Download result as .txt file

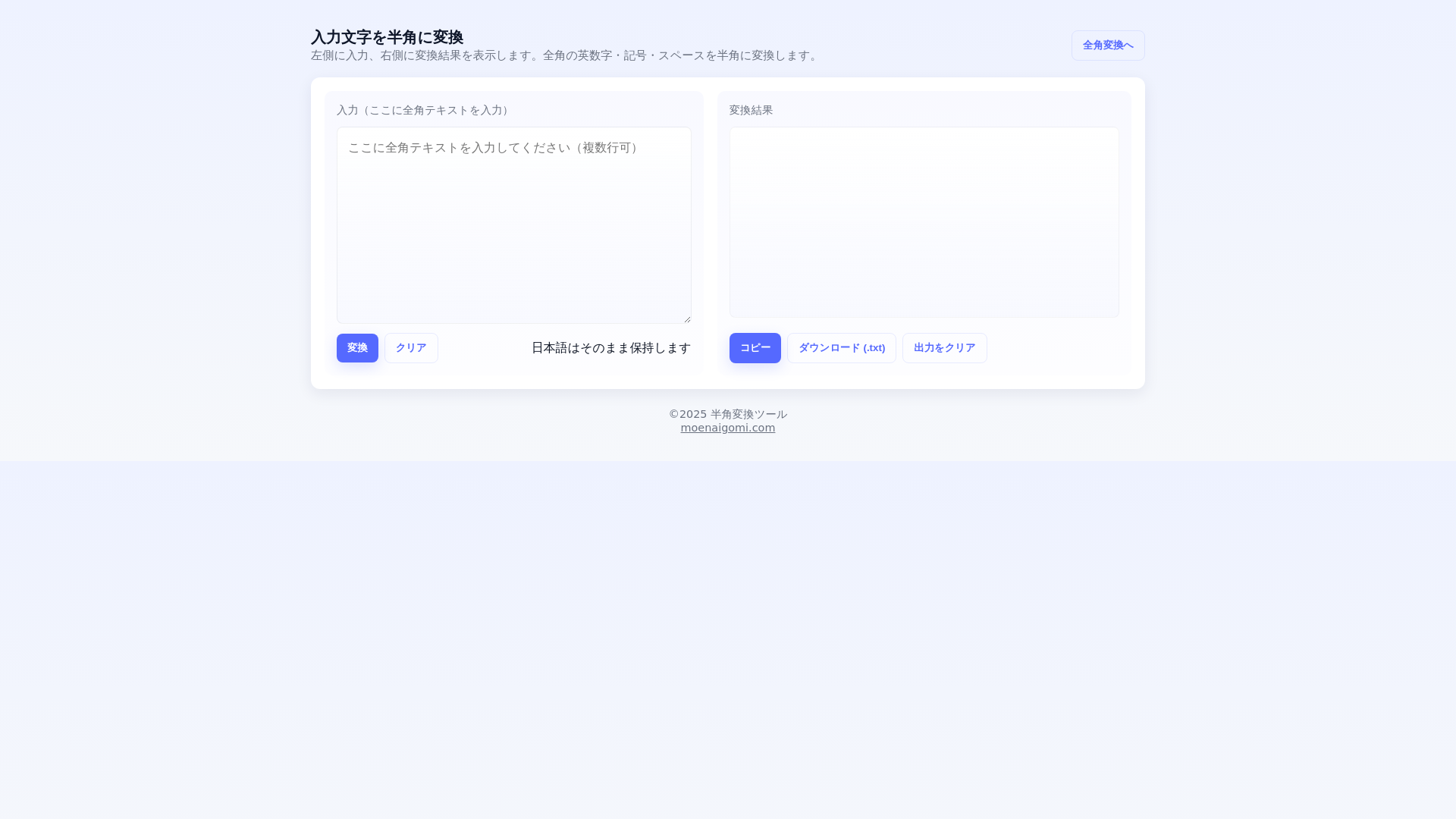[x=841, y=348]
